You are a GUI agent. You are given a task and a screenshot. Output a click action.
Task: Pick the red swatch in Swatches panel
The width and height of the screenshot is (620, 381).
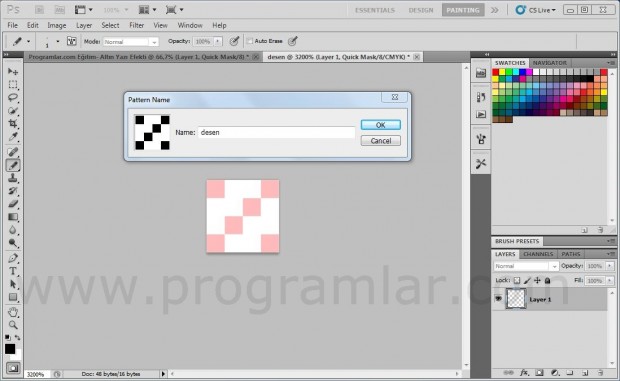click(x=495, y=72)
